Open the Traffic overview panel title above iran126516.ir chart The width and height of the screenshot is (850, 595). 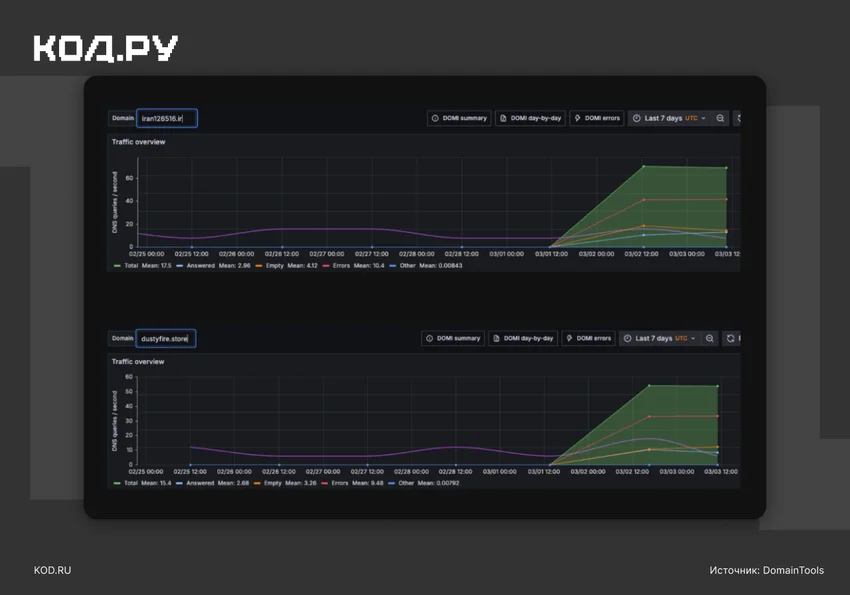(x=138, y=142)
